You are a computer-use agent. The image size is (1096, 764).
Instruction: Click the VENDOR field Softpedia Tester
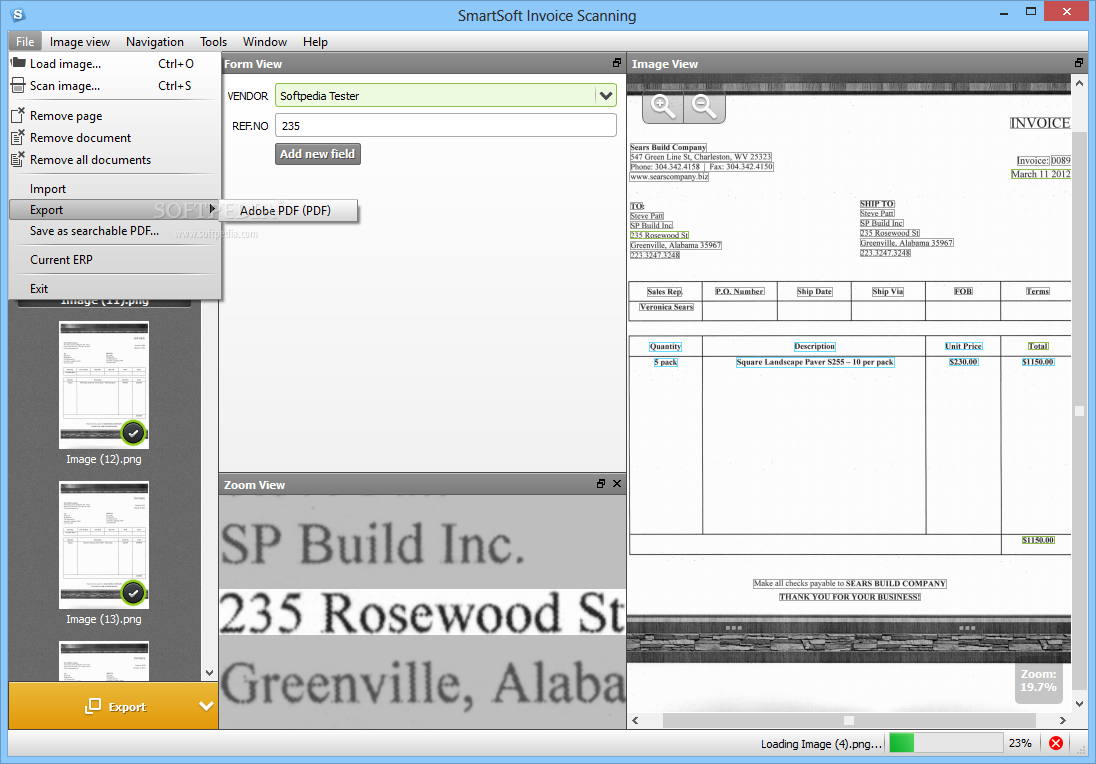(445, 96)
